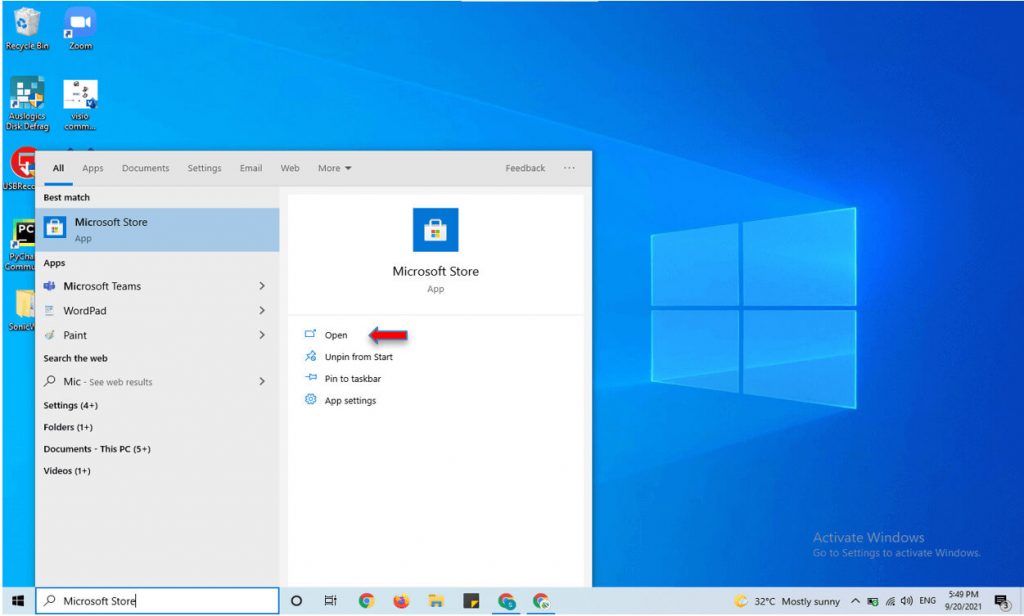
Task: Expand Microsoft Teams result arrow
Action: pos(262,286)
